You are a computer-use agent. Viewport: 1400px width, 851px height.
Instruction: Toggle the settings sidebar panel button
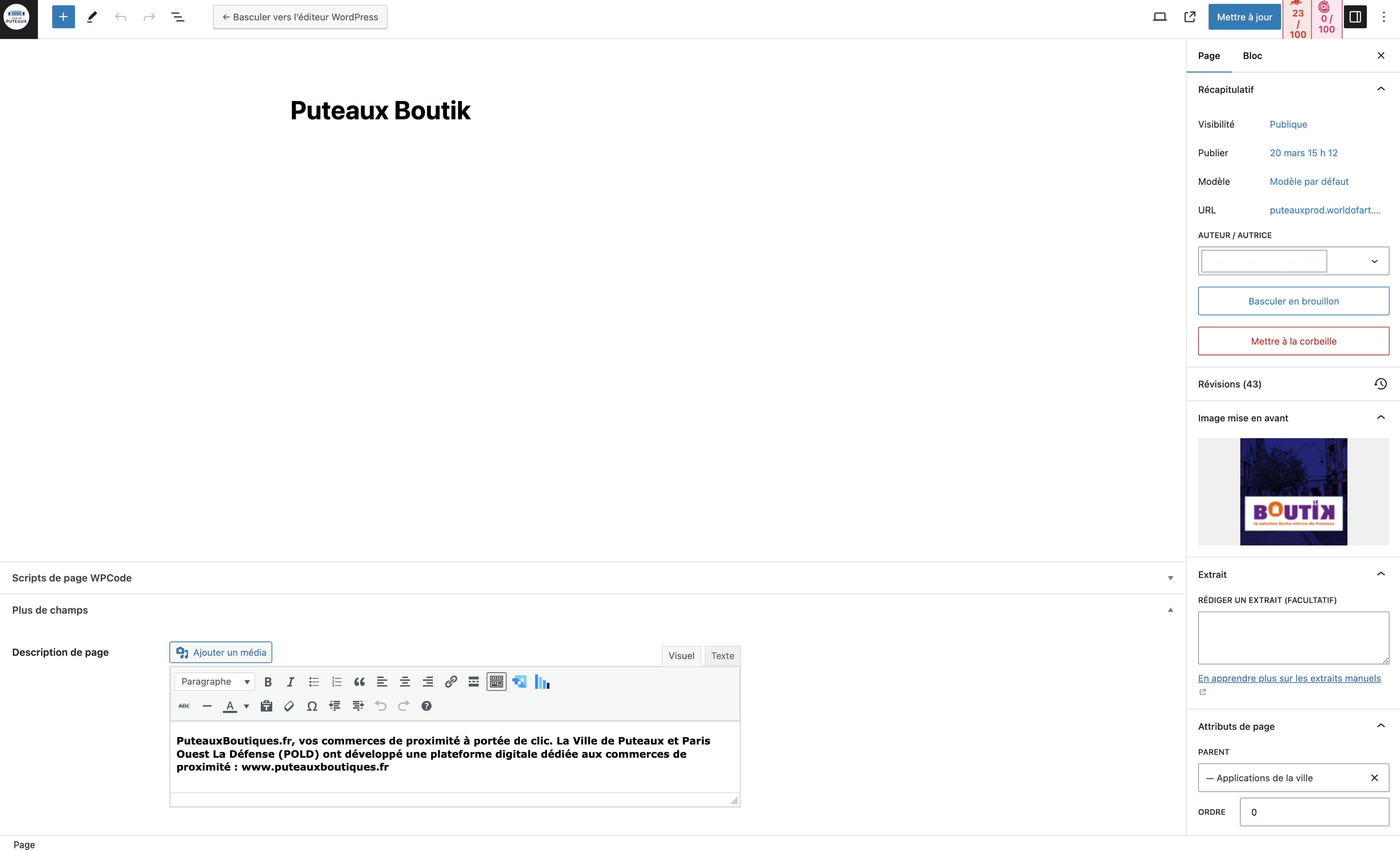(1355, 17)
